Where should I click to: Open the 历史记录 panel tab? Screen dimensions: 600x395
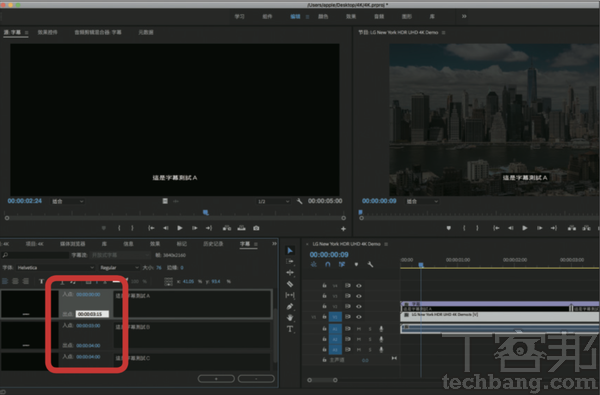point(213,244)
